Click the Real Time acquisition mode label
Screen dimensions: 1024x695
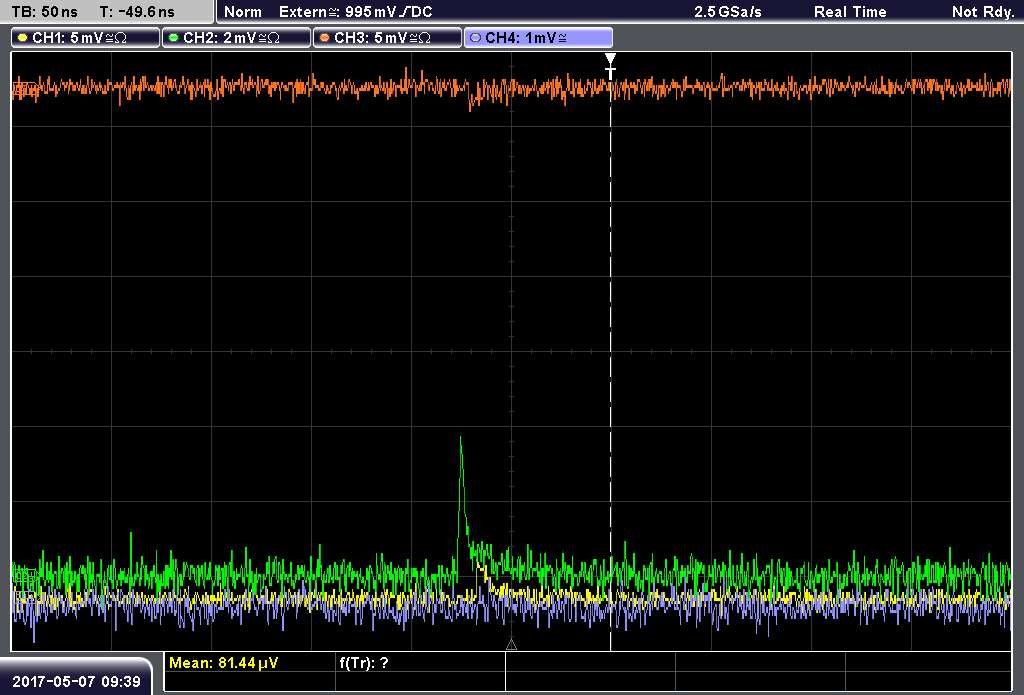pyautogui.click(x=850, y=12)
